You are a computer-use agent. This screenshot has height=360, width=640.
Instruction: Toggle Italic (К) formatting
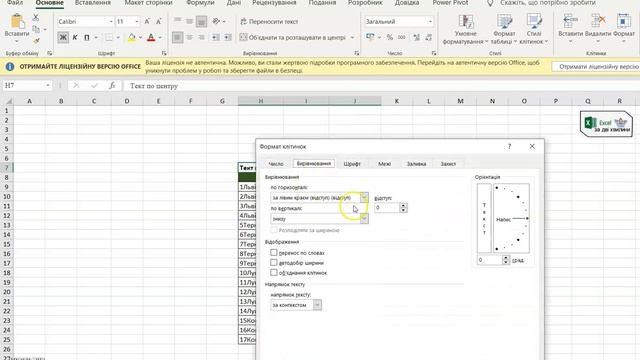point(75,38)
